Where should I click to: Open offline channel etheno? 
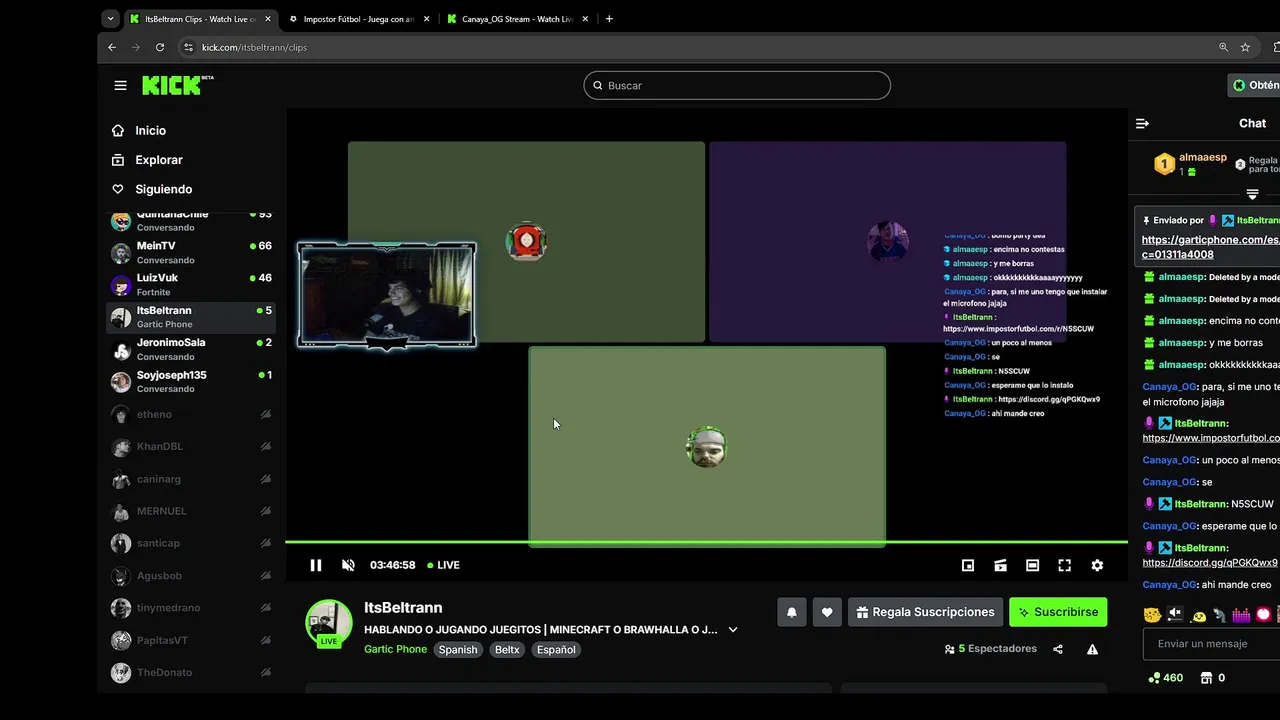[x=191, y=414]
